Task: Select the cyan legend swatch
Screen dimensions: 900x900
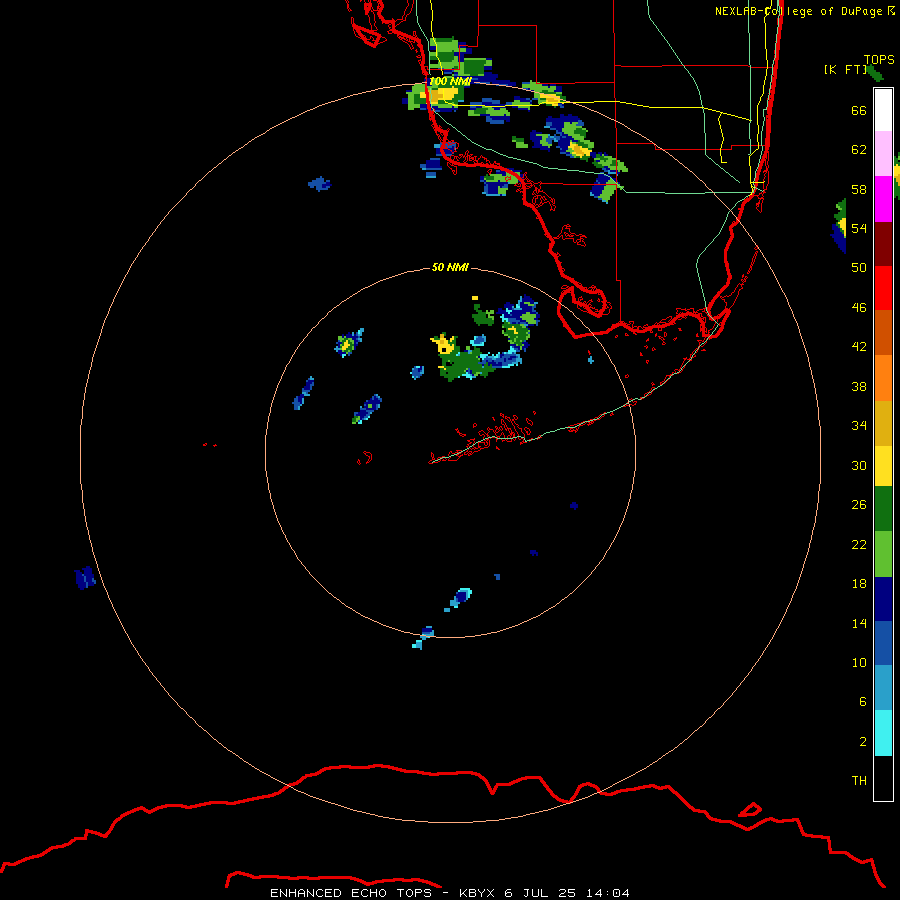Action: (883, 732)
